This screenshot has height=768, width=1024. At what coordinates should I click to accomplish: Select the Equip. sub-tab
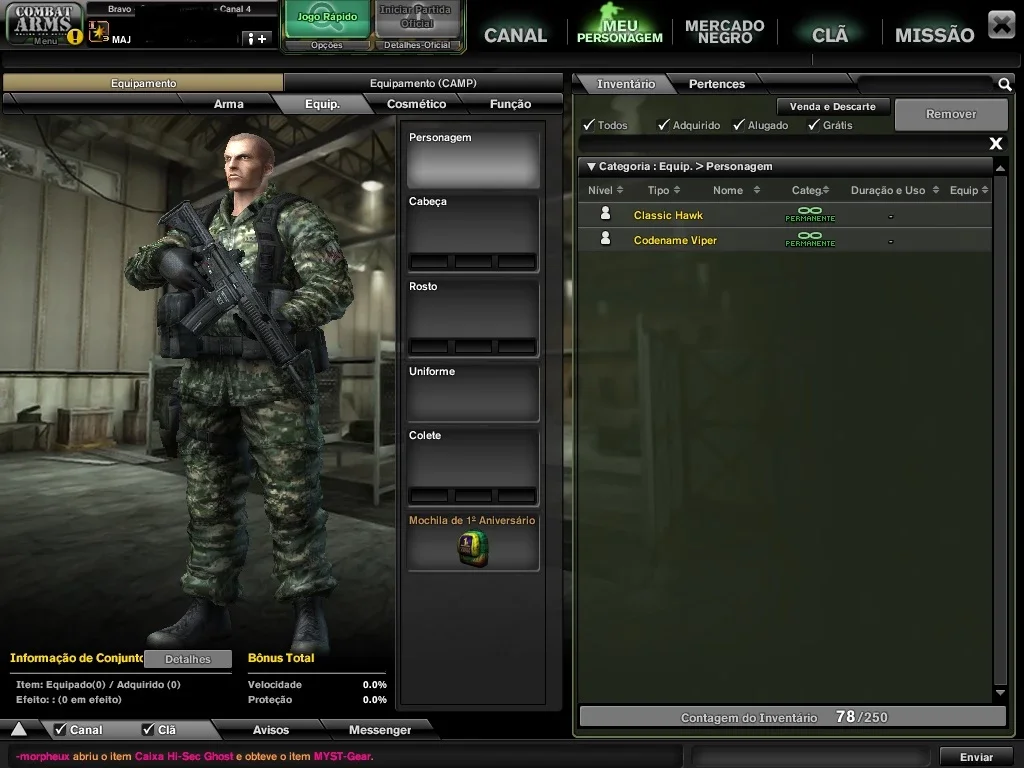click(322, 104)
